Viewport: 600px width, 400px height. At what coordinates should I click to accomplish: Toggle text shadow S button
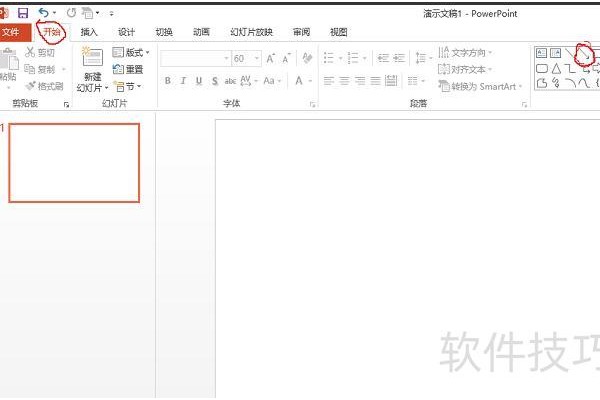click(215, 81)
